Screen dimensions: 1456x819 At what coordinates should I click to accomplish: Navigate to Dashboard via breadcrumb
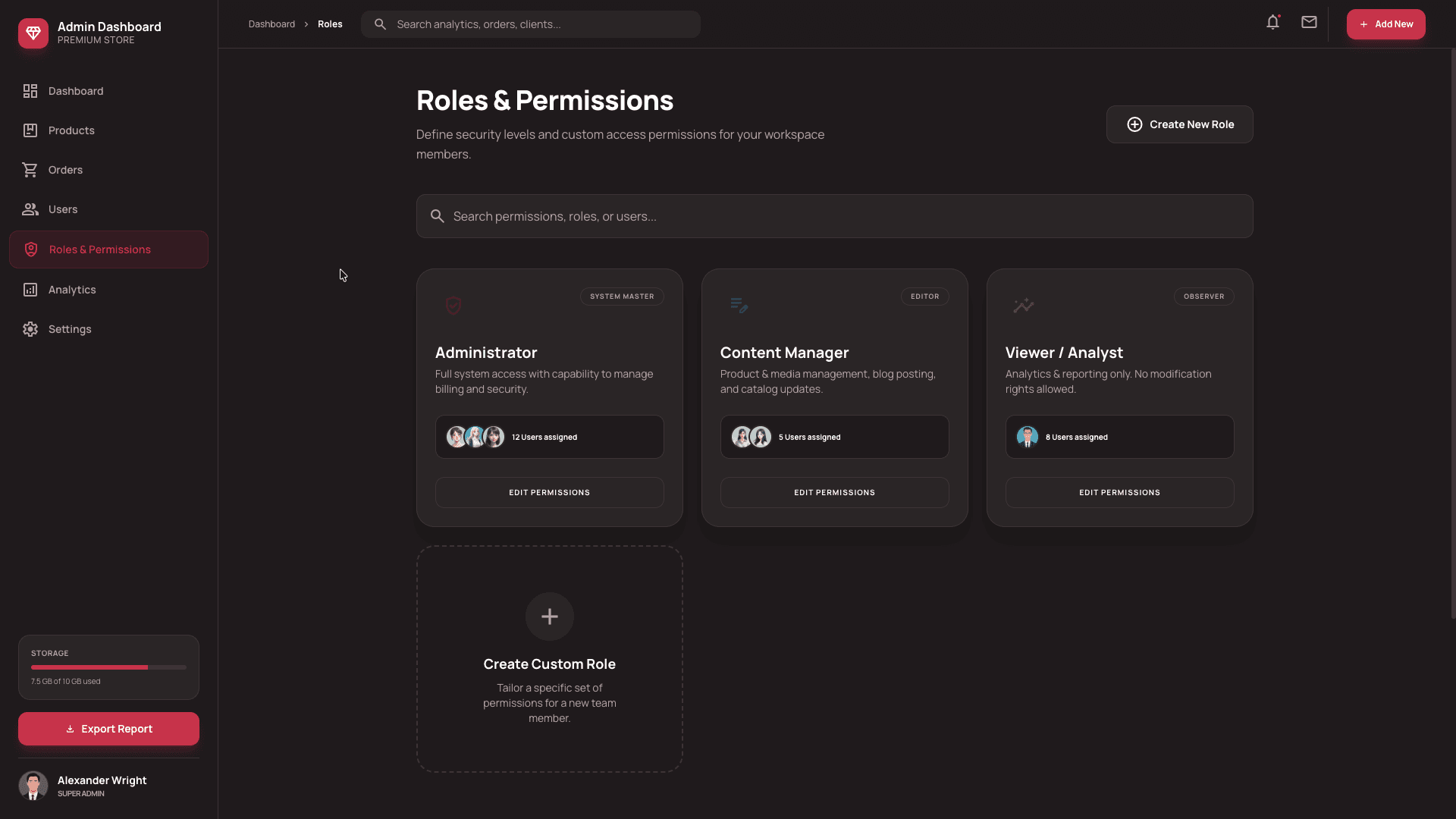coord(271,24)
